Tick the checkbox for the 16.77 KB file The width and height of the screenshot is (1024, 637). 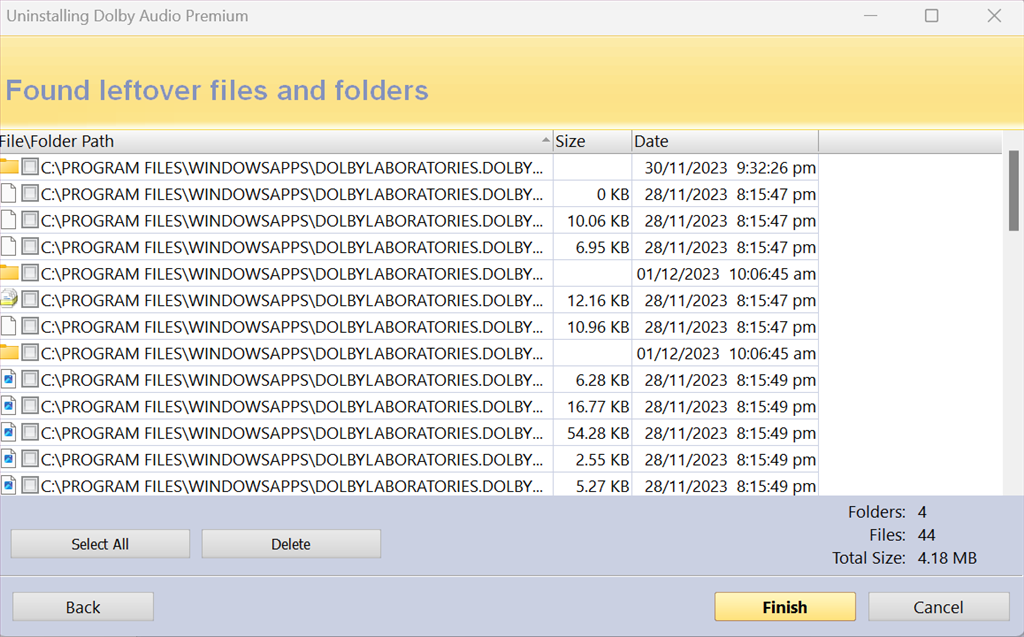(x=29, y=406)
